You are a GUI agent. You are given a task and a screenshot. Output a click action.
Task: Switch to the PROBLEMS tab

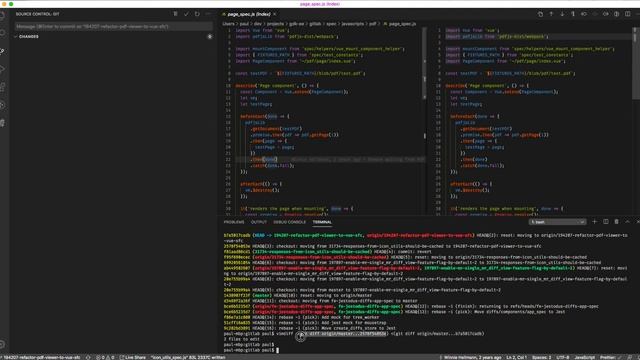[234, 222]
